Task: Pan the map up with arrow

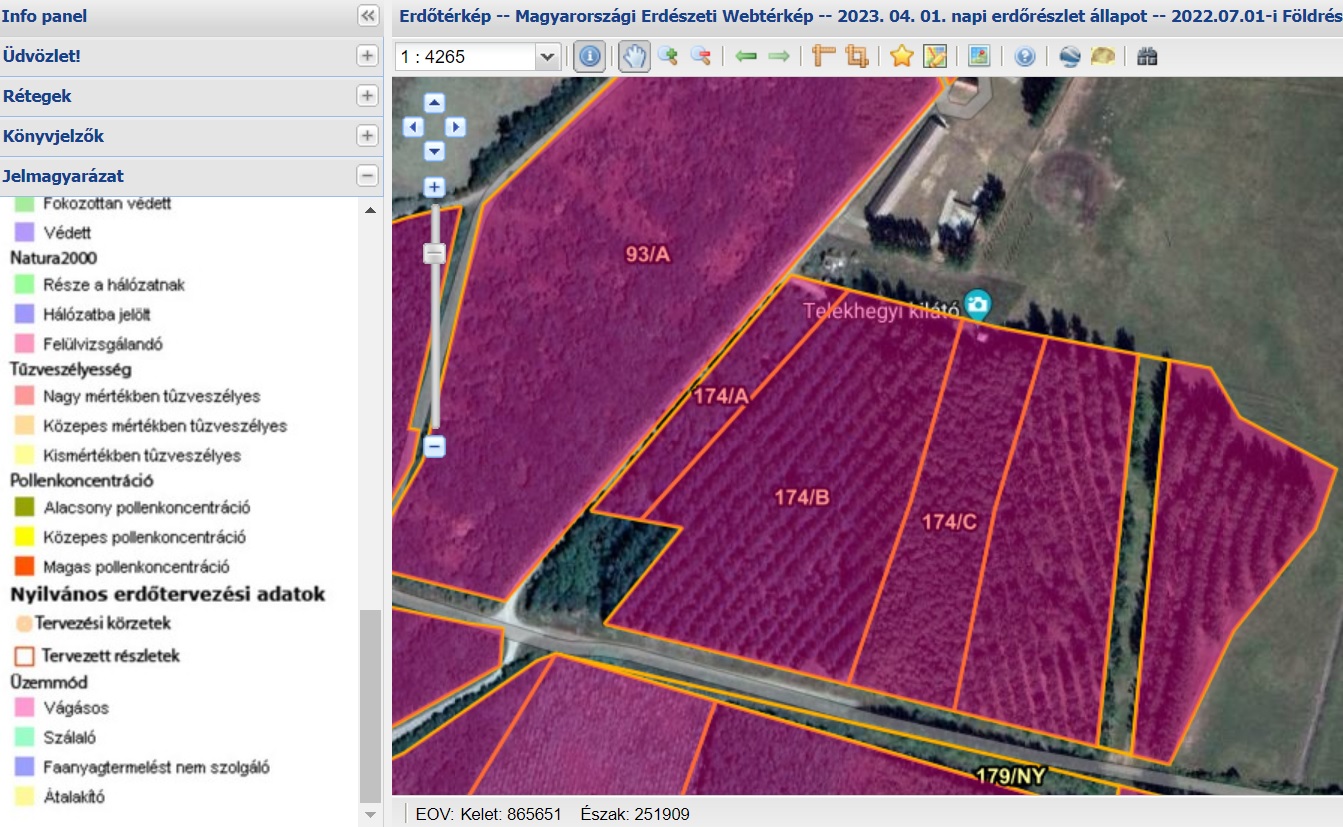Action: (x=434, y=103)
